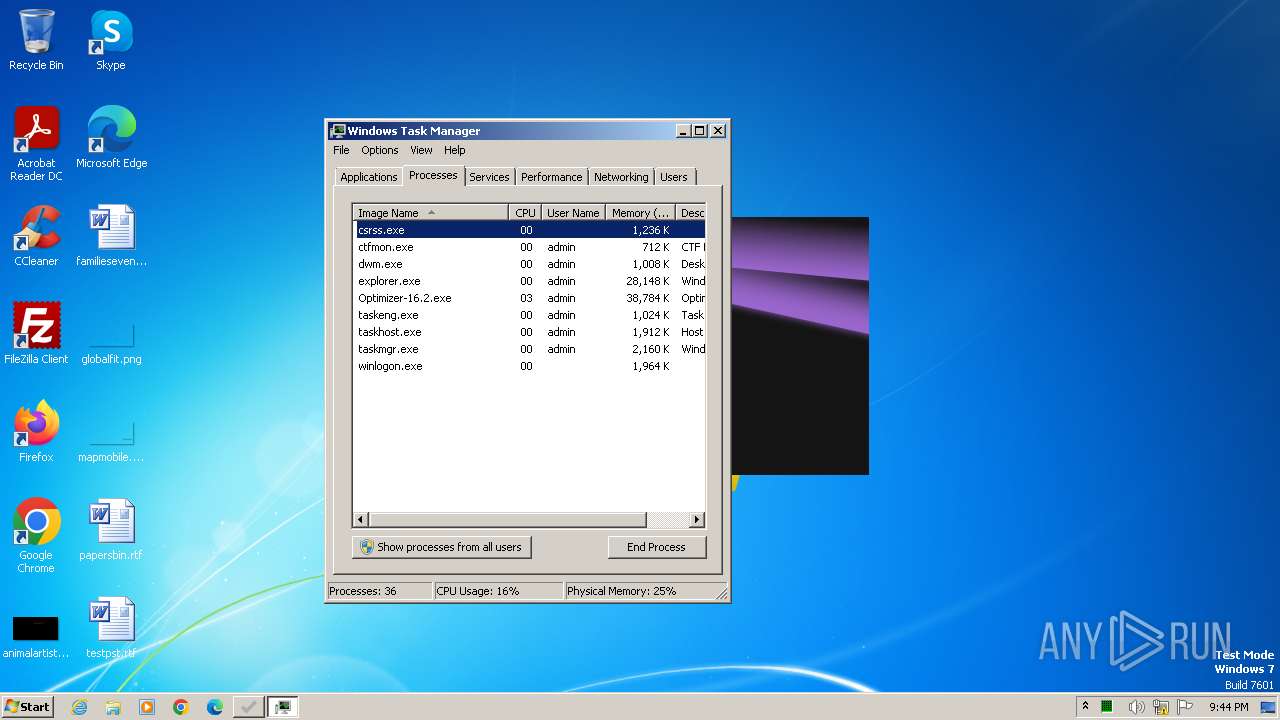Image resolution: width=1280 pixels, height=720 pixels.
Task: Click the Show Desktop button on the taskbar
Action: [1269, 707]
